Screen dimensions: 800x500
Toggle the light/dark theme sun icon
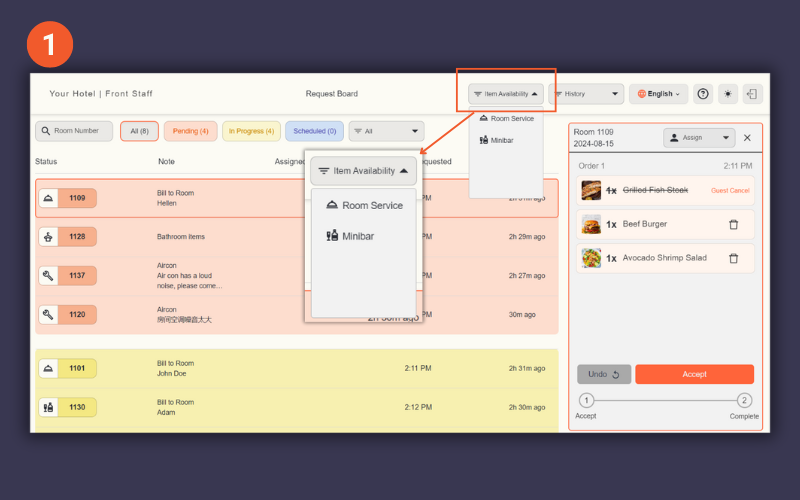[728, 94]
